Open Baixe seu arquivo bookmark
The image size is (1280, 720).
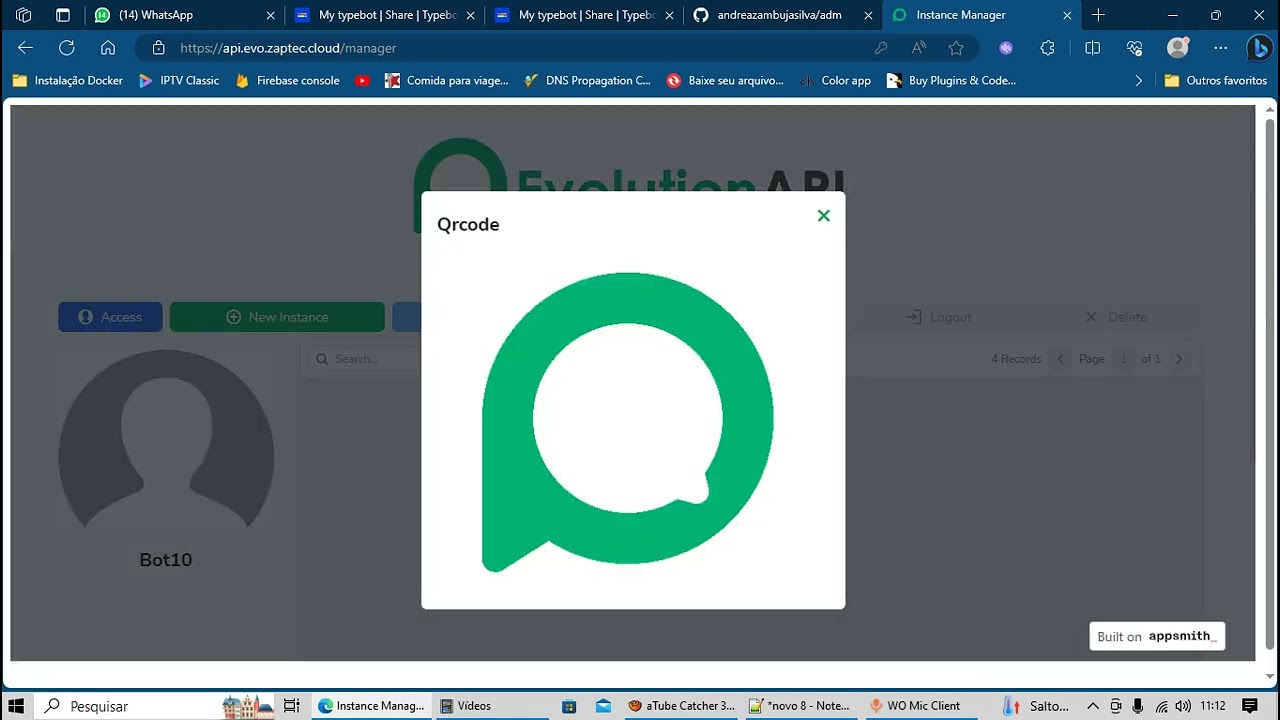(x=725, y=80)
